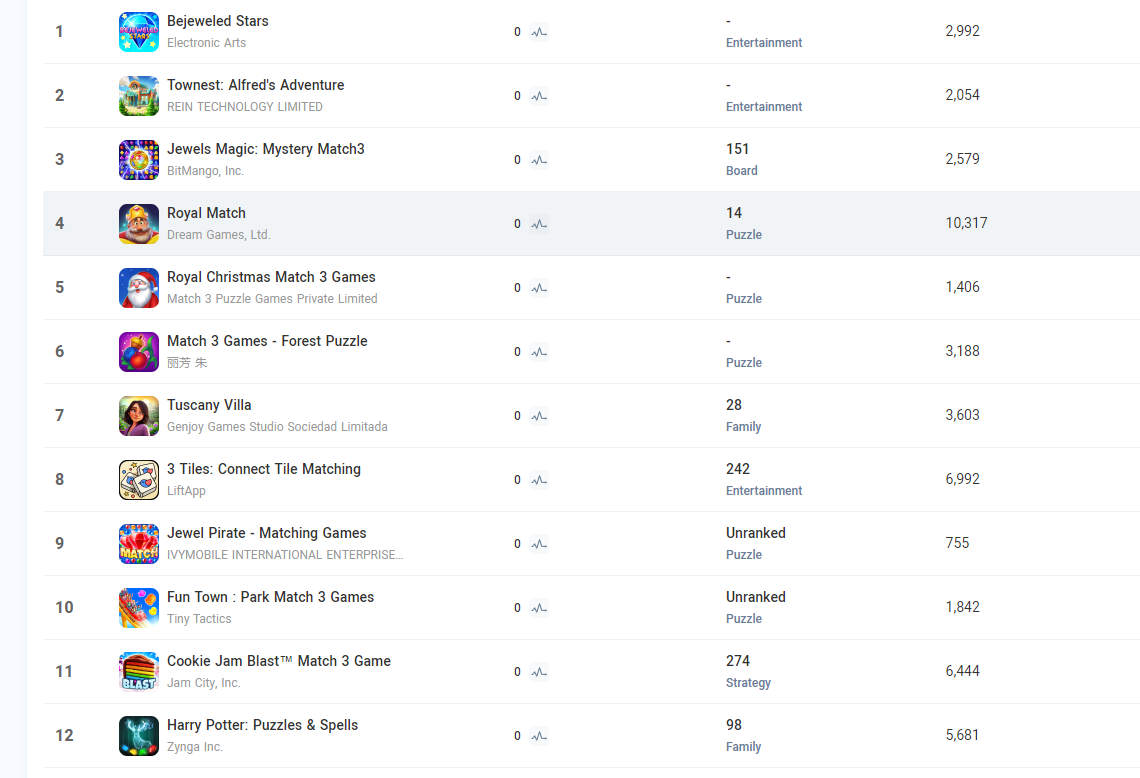The width and height of the screenshot is (1140, 778).
Task: Click trend graph icon for Tuscany Villa
Action: coord(539,416)
